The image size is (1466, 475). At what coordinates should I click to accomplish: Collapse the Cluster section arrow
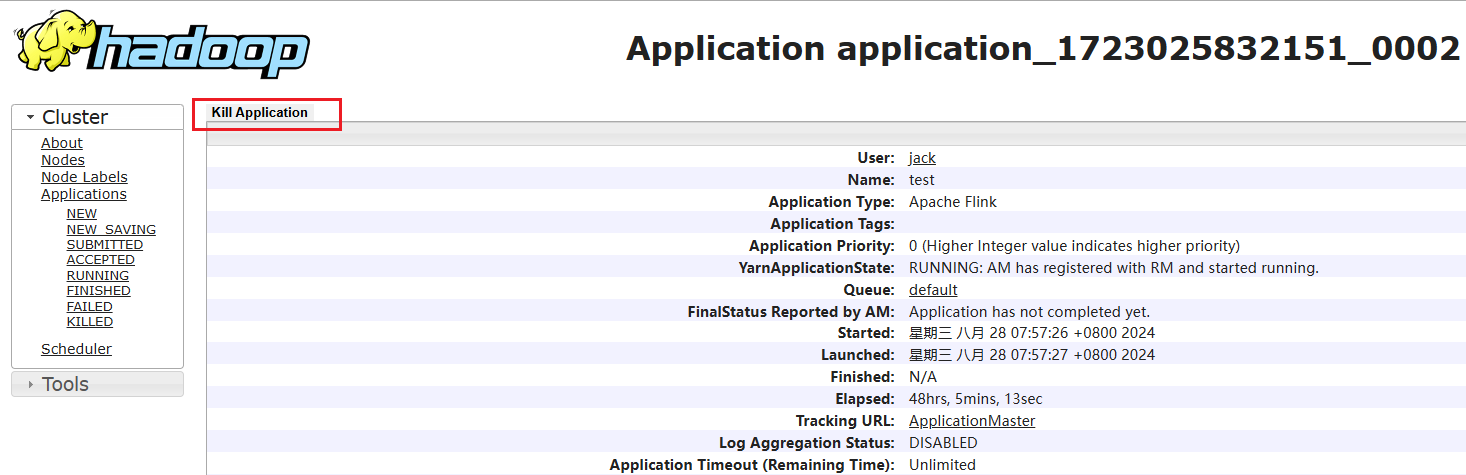30,118
